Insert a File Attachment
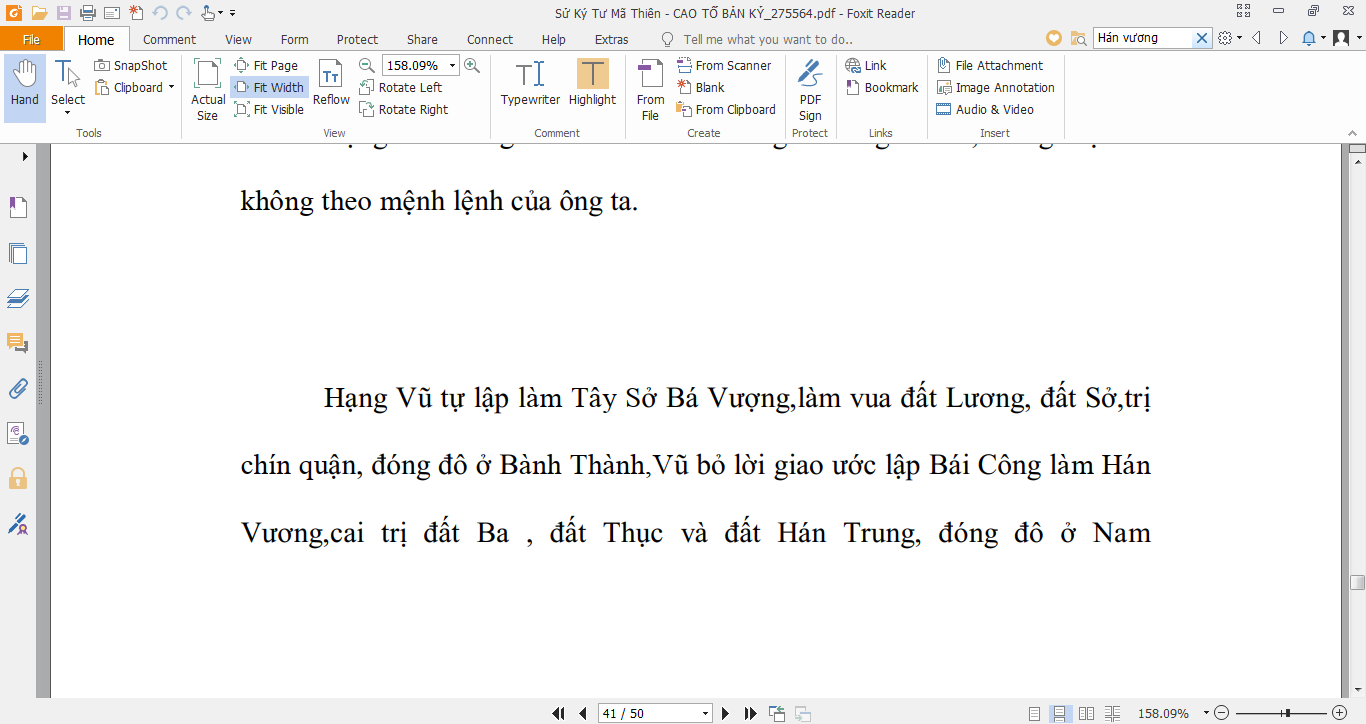The width and height of the screenshot is (1366, 724). [x=989, y=65]
